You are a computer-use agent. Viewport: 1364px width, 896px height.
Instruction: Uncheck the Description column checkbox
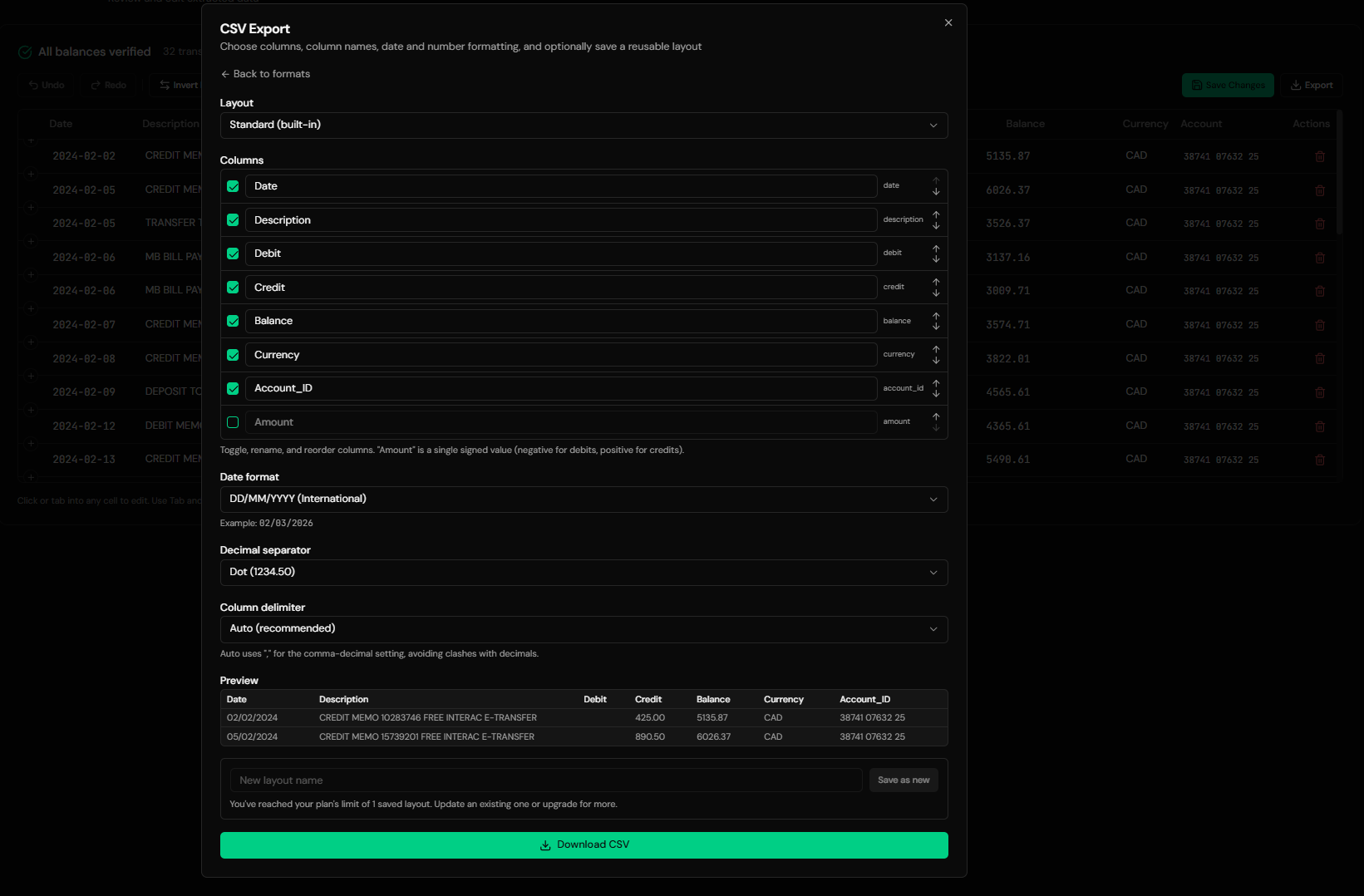pos(233,220)
